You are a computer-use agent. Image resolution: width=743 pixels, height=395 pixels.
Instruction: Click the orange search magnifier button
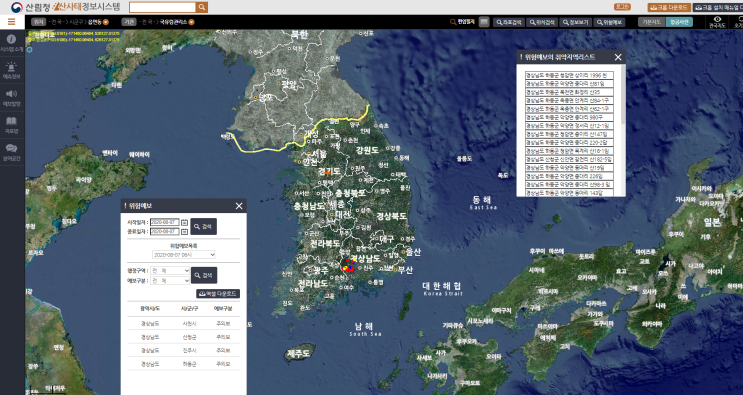pos(202,7)
